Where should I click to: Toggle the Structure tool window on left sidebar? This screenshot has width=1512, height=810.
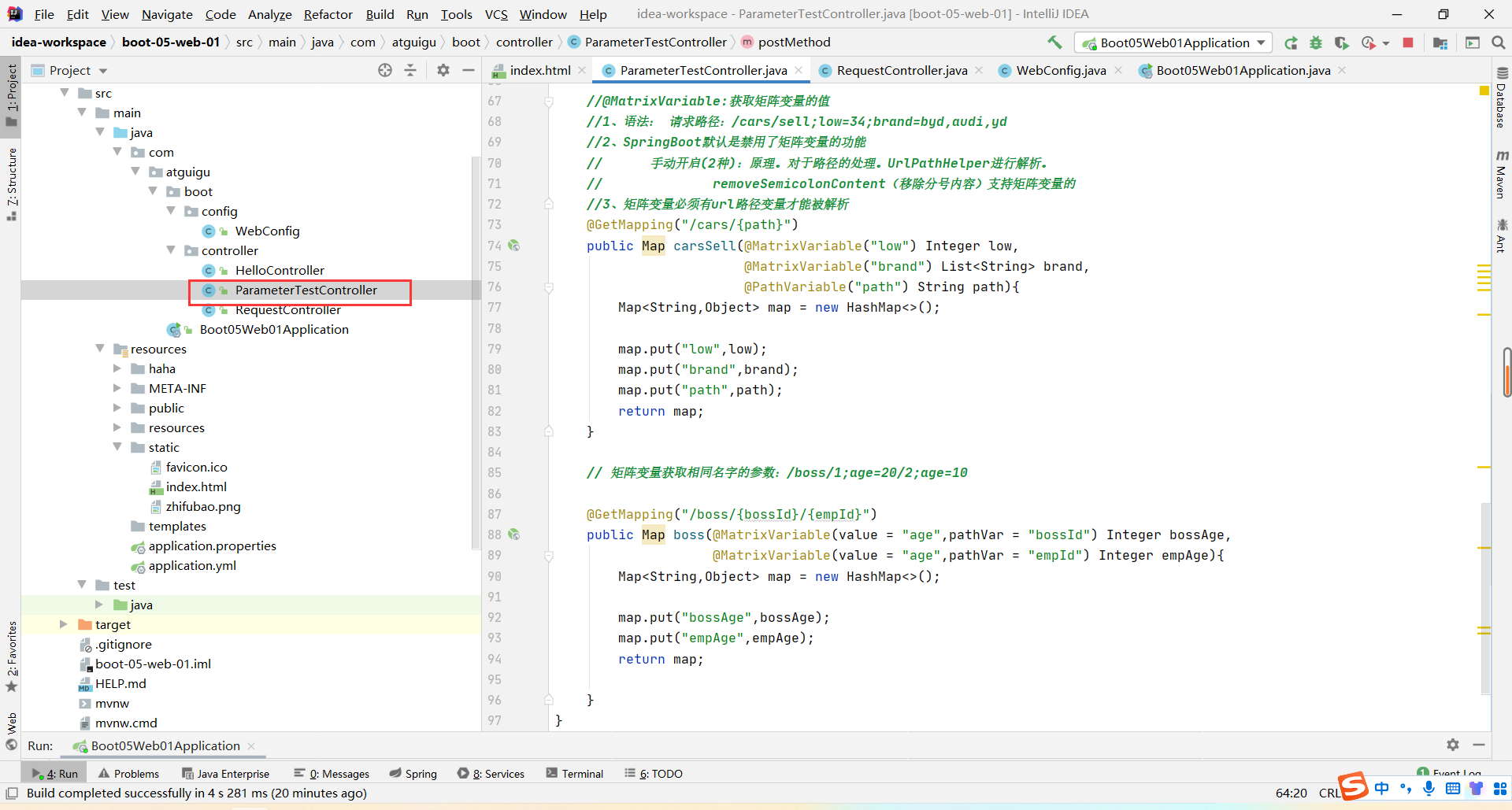(12, 183)
